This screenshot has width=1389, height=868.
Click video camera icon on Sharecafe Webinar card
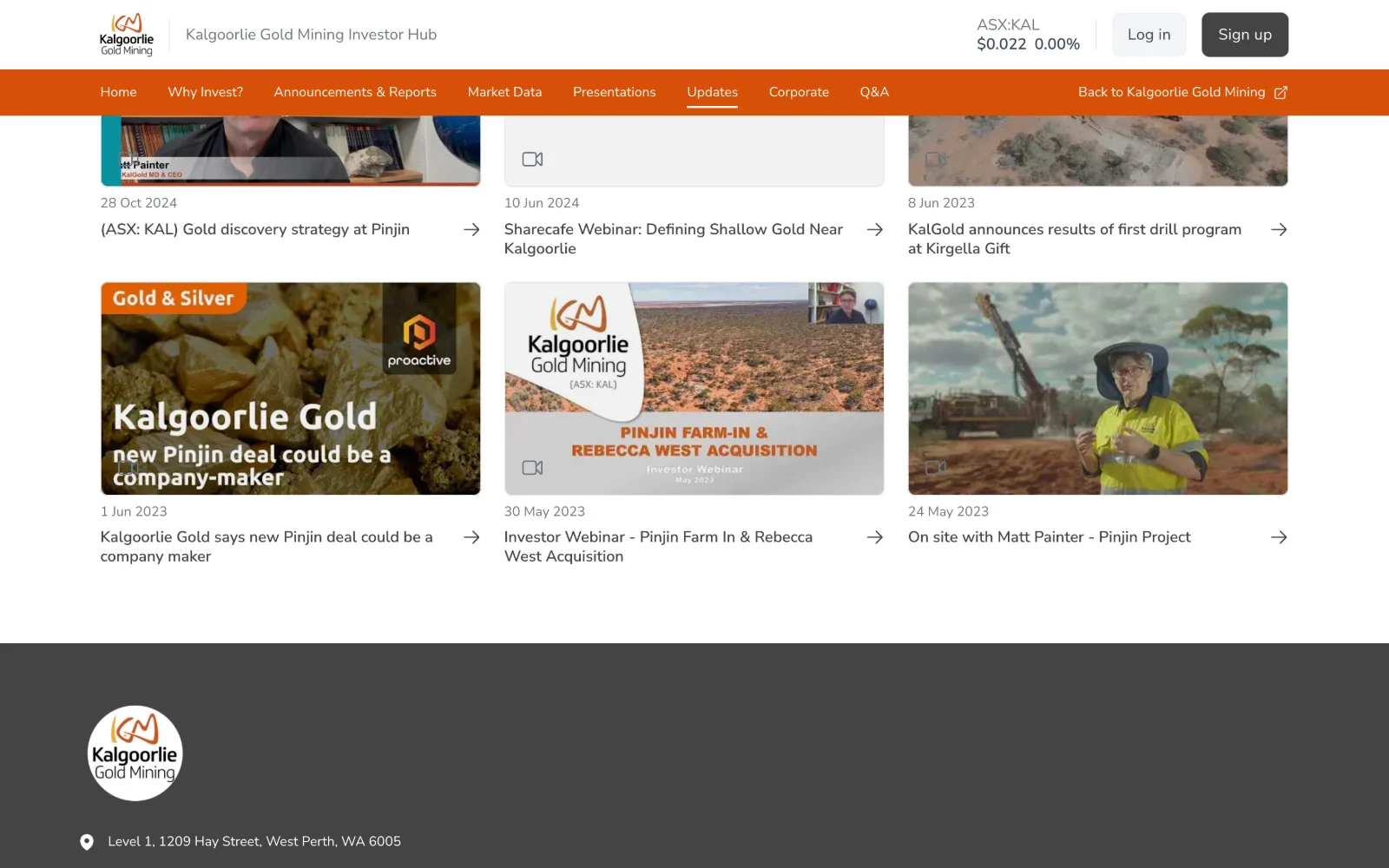[x=532, y=160]
